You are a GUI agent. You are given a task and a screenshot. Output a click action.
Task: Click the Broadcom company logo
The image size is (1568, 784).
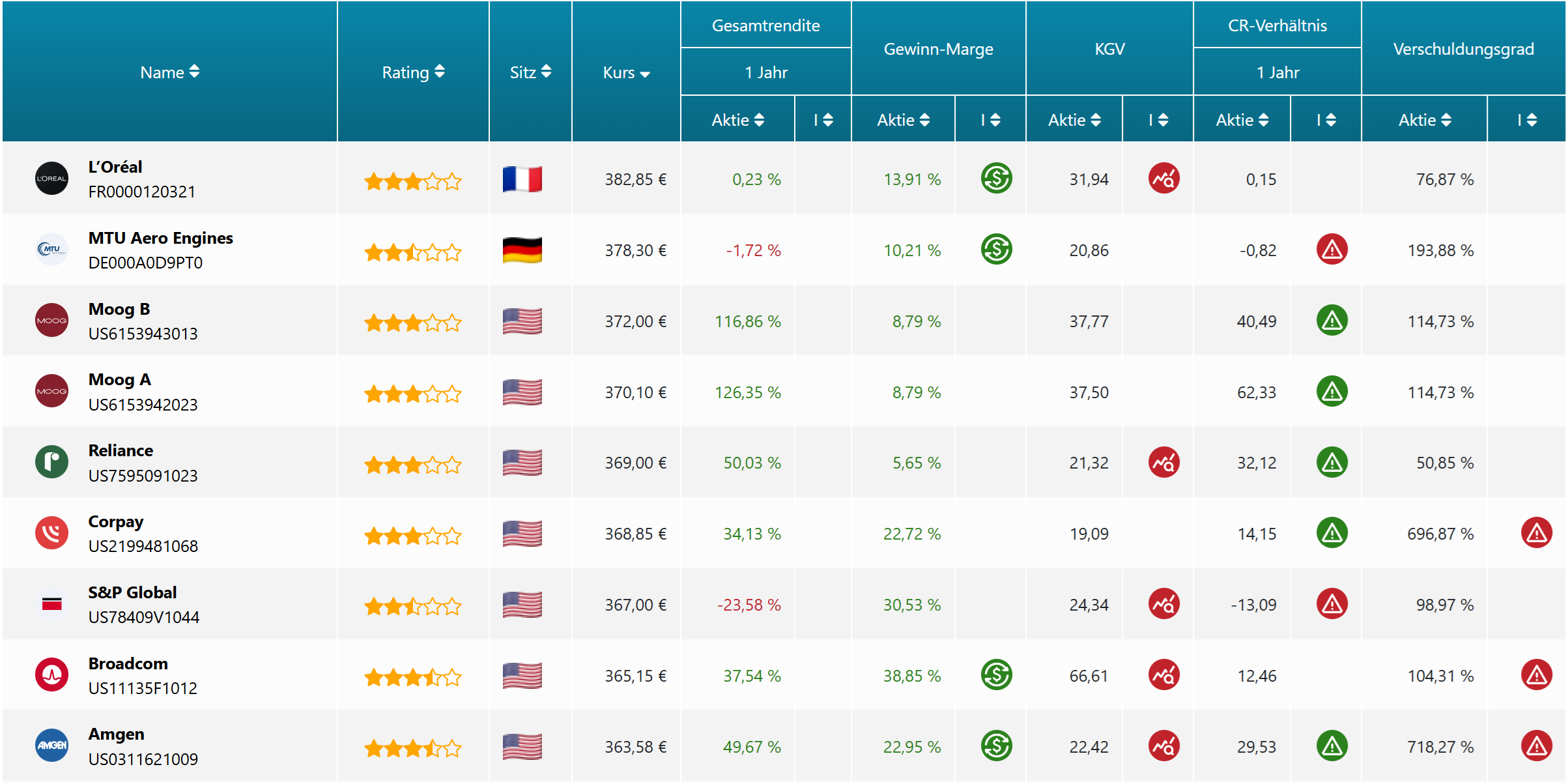coord(51,675)
